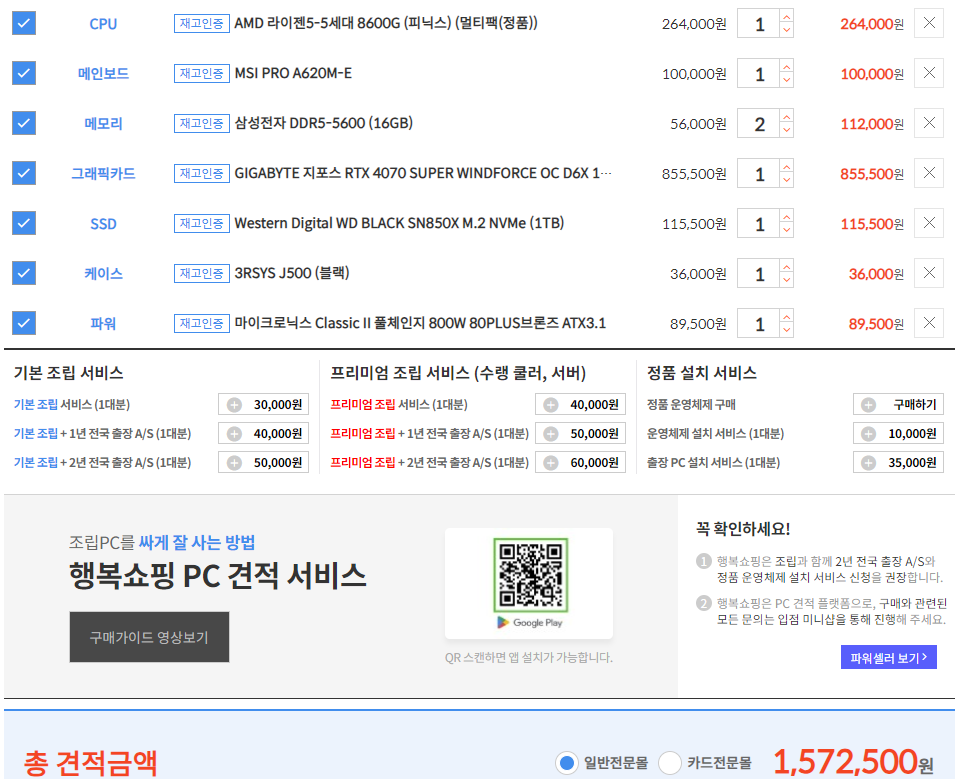Image resolution: width=960 pixels, height=779 pixels.
Task: Uncheck the SSD row checkbox
Action: click(x=24, y=223)
